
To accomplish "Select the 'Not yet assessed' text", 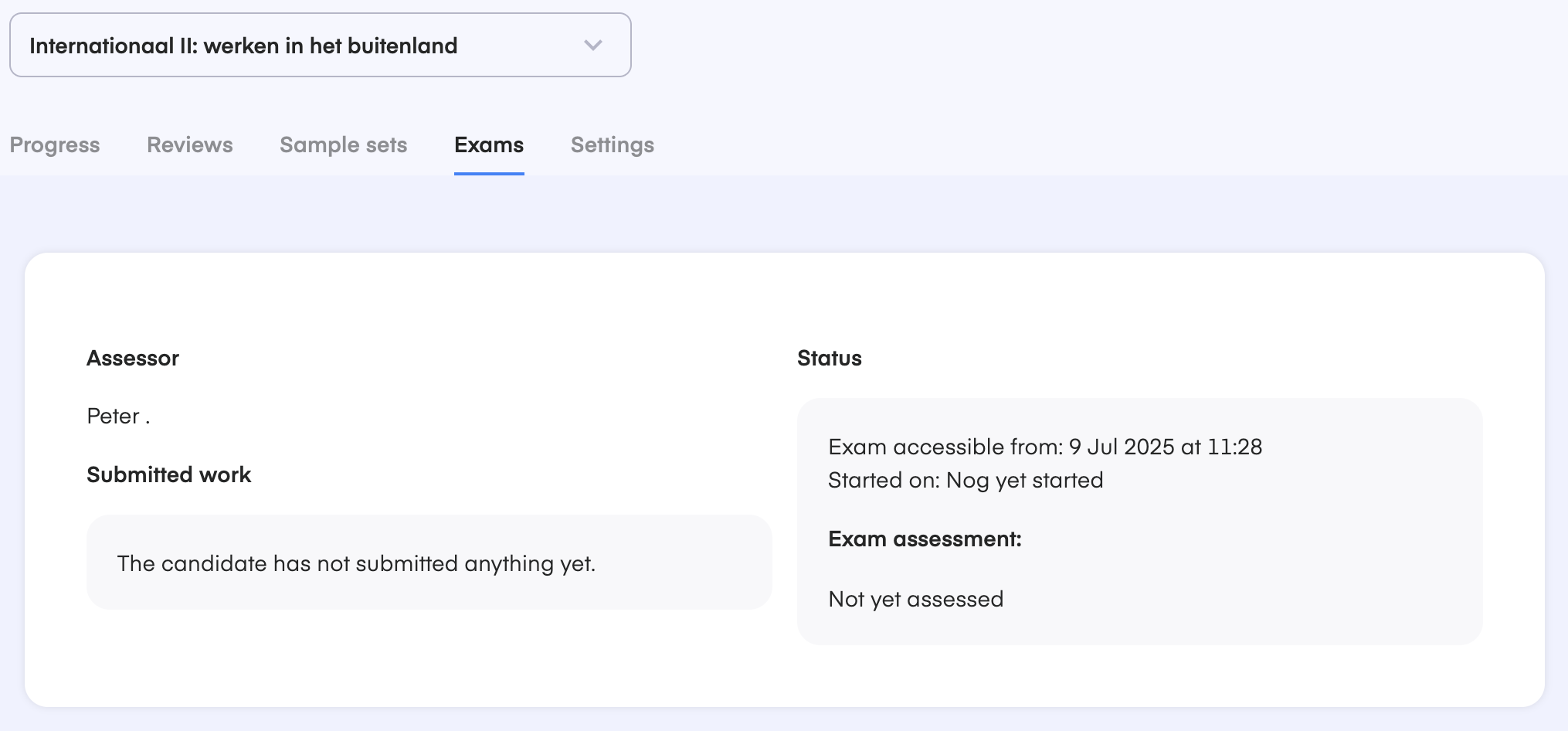I will tap(915, 600).
